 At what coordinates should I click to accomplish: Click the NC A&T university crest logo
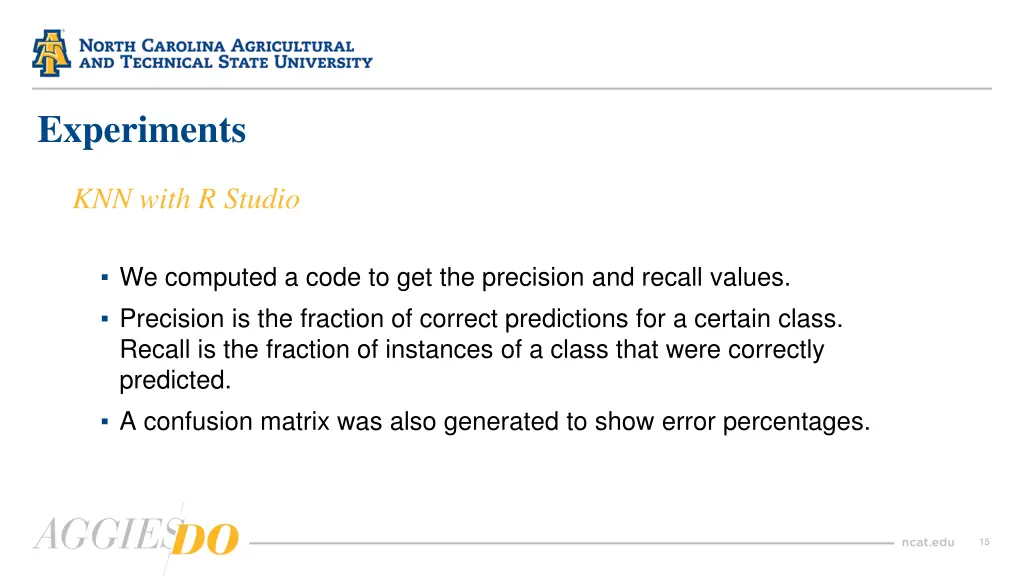[x=51, y=53]
